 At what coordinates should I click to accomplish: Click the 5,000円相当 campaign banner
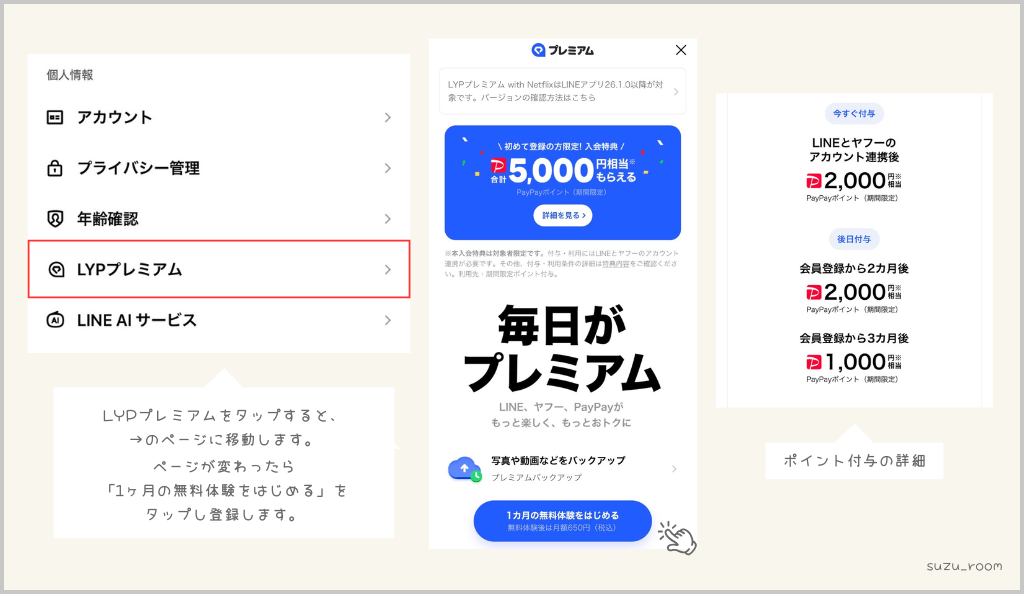[x=562, y=183]
